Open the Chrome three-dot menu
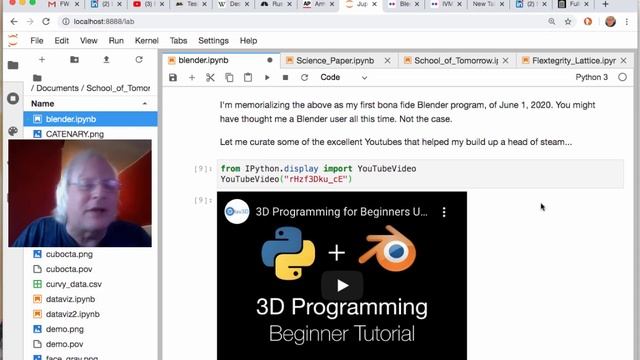This screenshot has width=640, height=360. (x=627, y=22)
